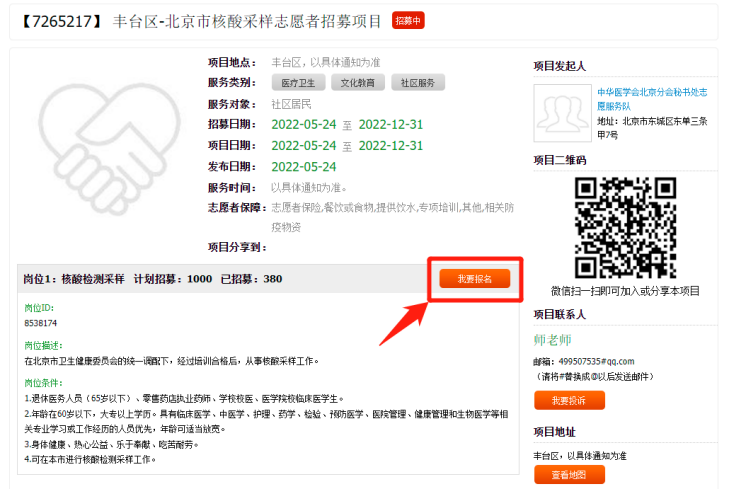Click the heart handshake project logo
729x489 pixels.
[x=109, y=149]
